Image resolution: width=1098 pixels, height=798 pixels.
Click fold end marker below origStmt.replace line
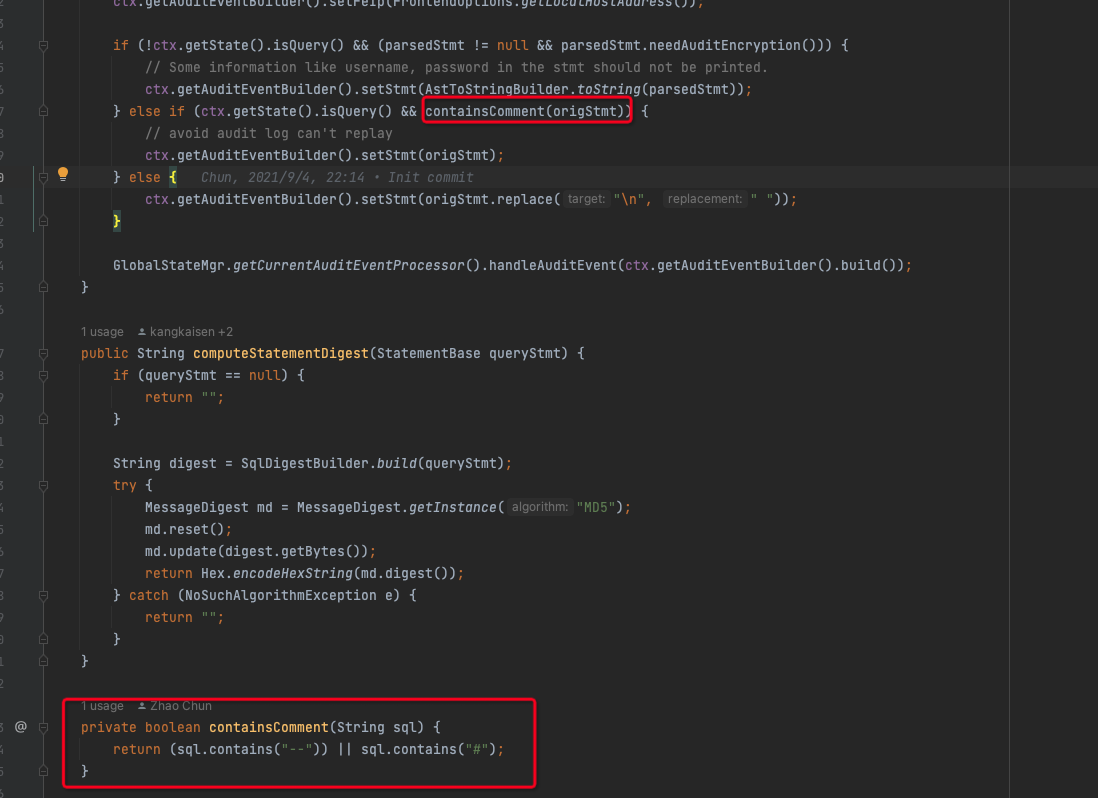coord(43,221)
